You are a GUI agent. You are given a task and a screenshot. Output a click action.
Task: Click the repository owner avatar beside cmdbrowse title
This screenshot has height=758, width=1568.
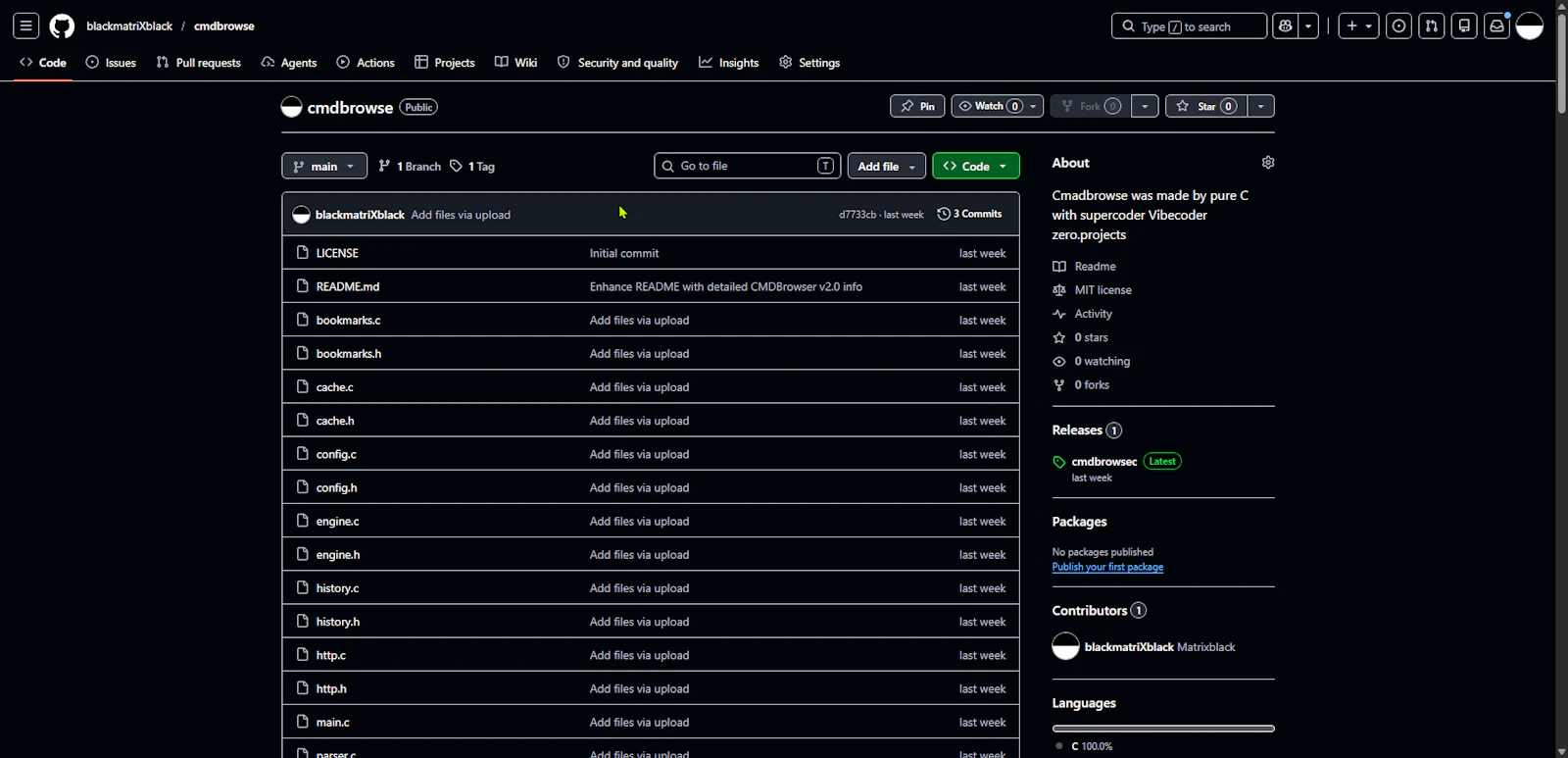point(291,107)
